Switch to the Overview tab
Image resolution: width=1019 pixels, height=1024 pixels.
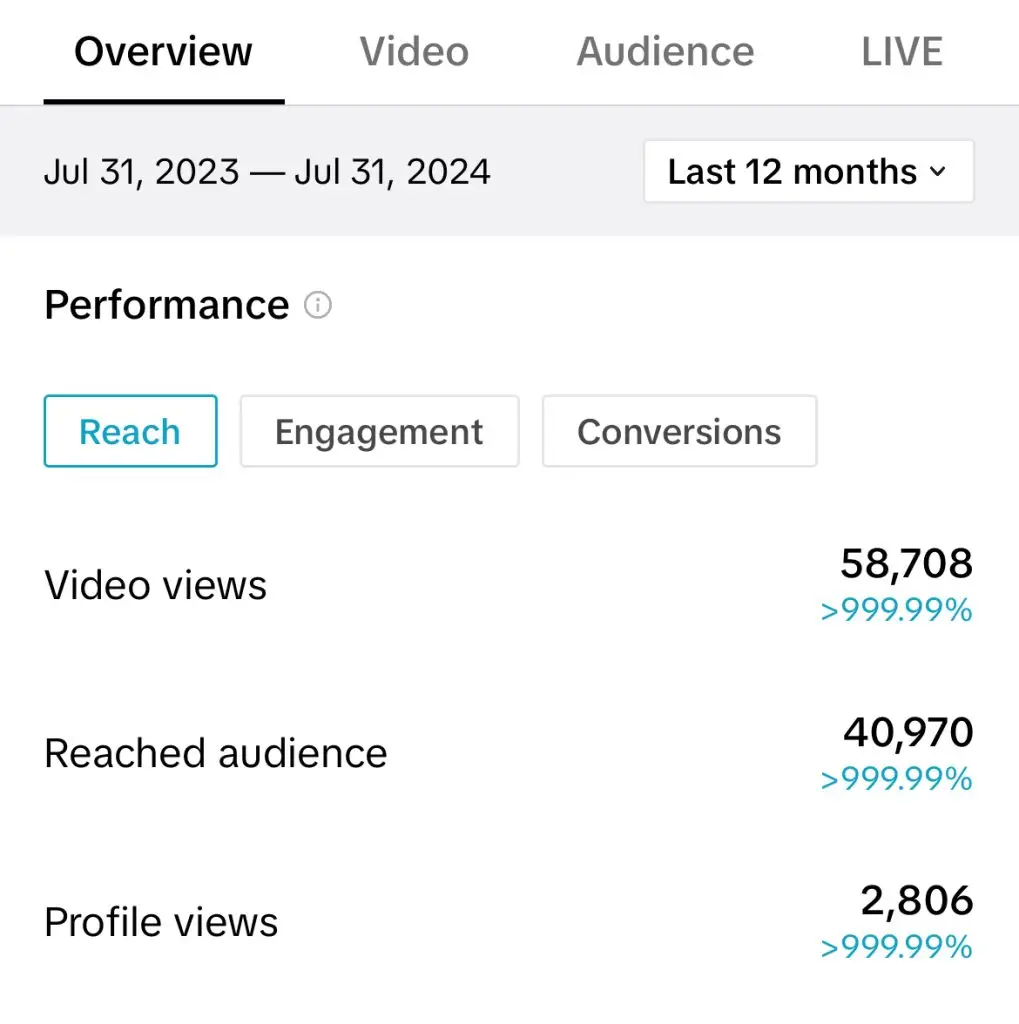click(163, 52)
